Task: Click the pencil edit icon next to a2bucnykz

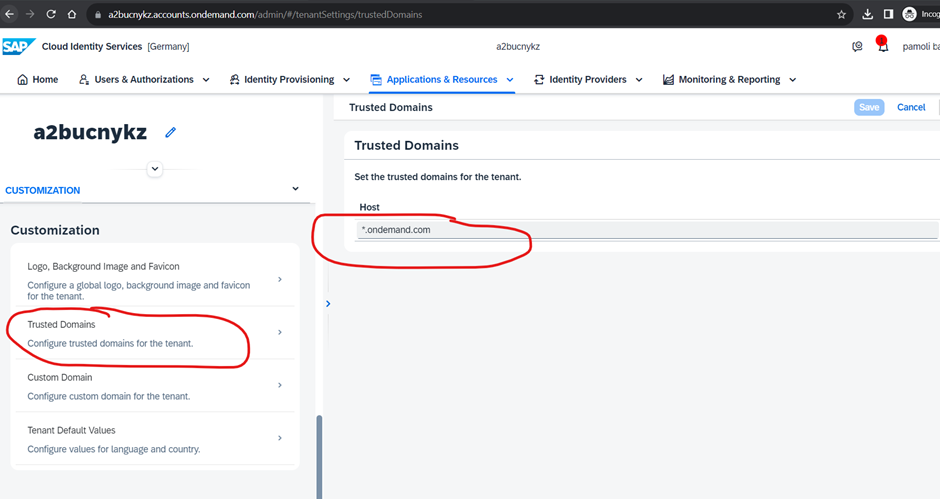Action: pyautogui.click(x=171, y=132)
